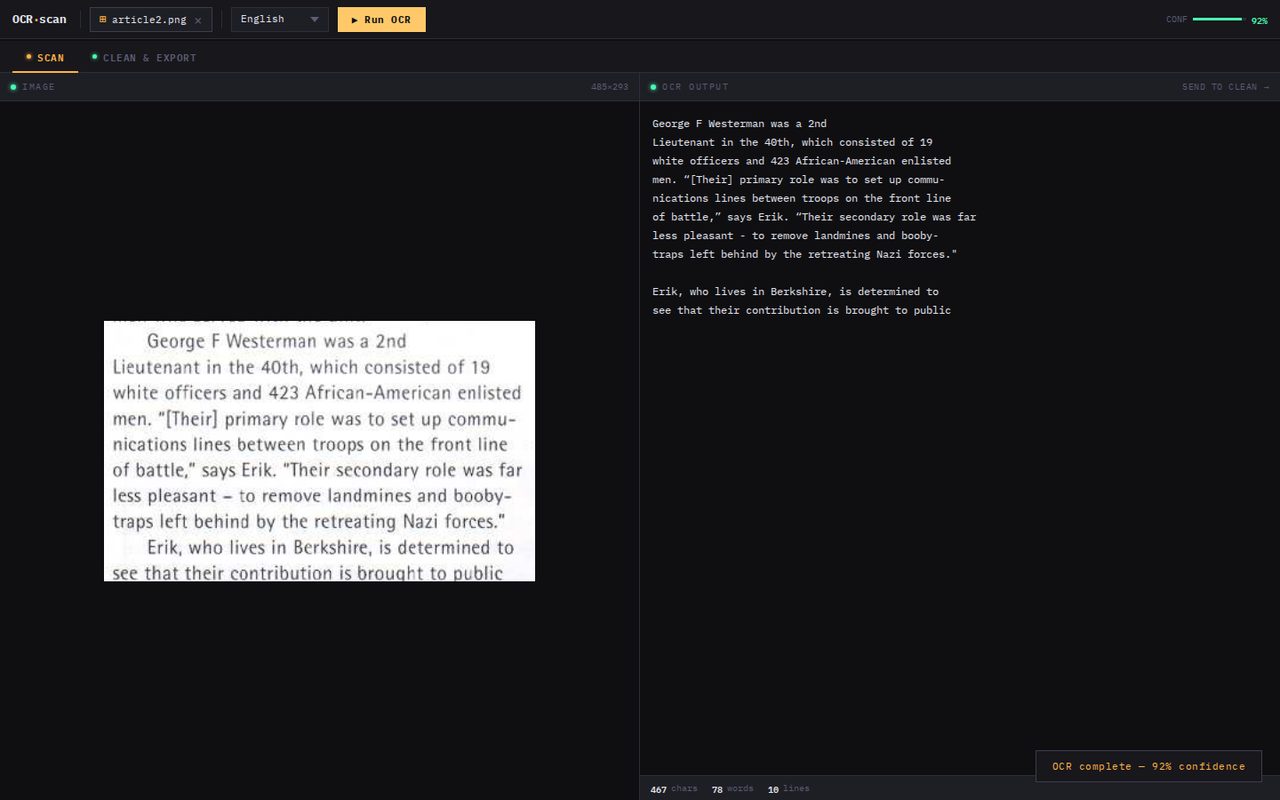This screenshot has height=800, width=1280.
Task: Click the confidence progress bar
Action: click(x=1217, y=19)
